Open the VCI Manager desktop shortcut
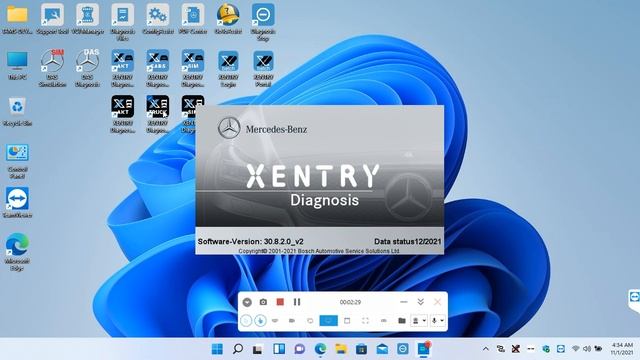The height and width of the screenshot is (360, 640). (x=87, y=19)
